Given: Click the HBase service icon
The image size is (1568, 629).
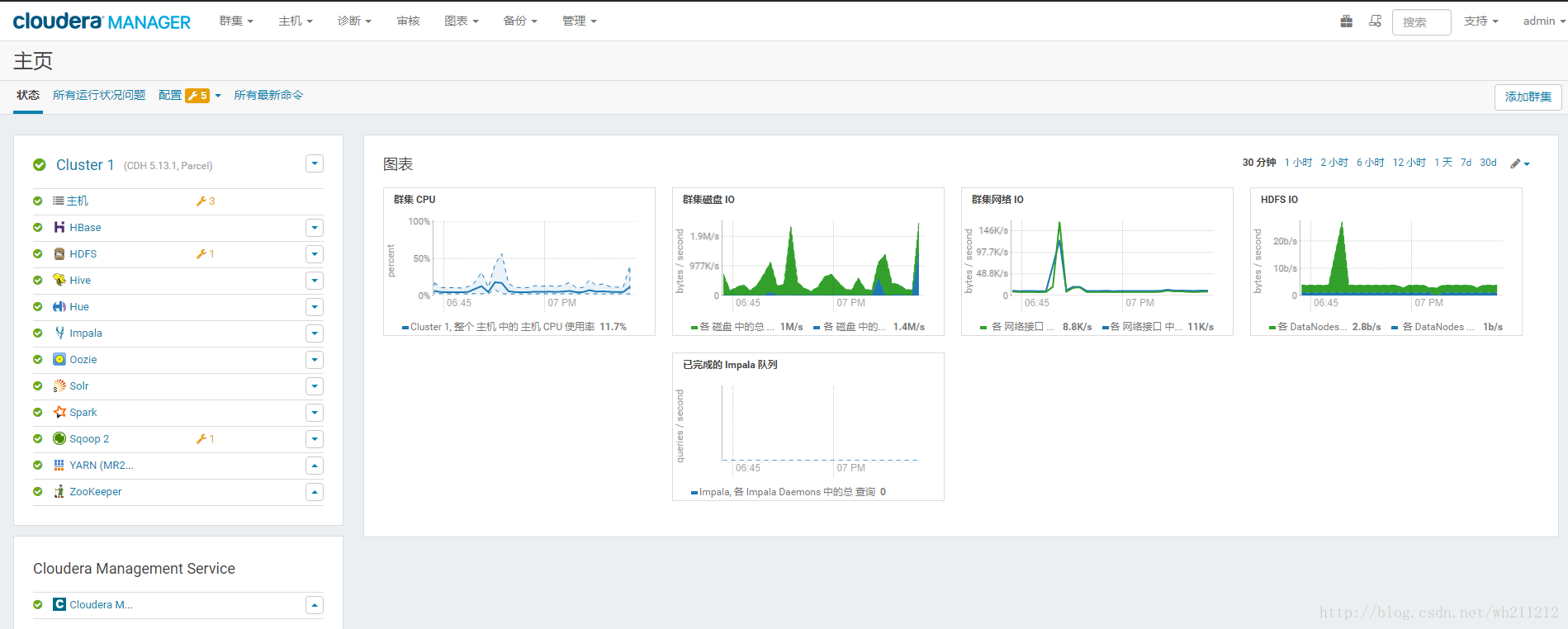Looking at the screenshot, I should [x=59, y=227].
